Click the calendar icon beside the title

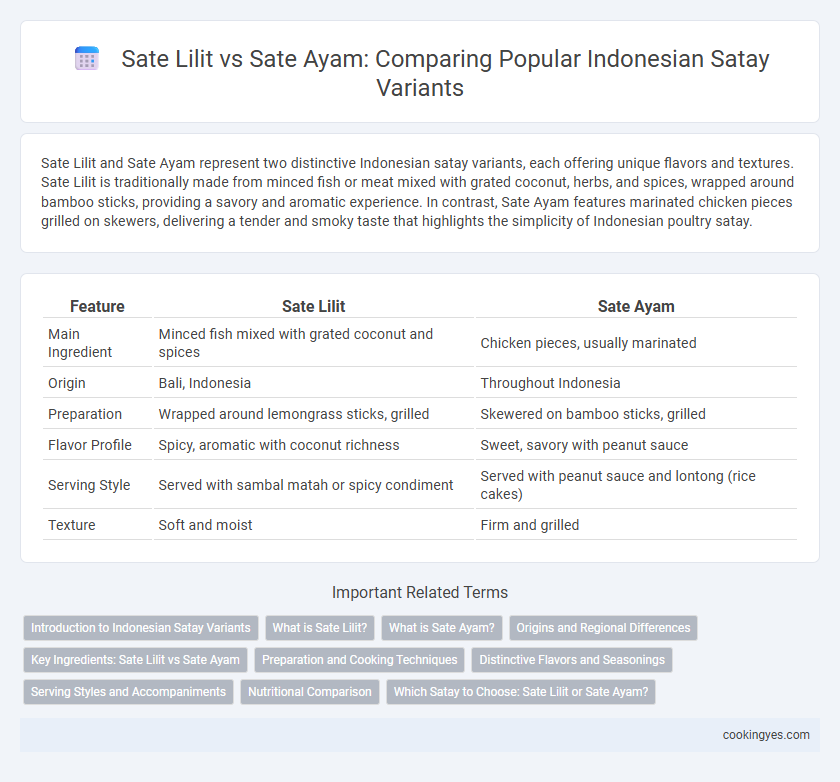click(87, 58)
